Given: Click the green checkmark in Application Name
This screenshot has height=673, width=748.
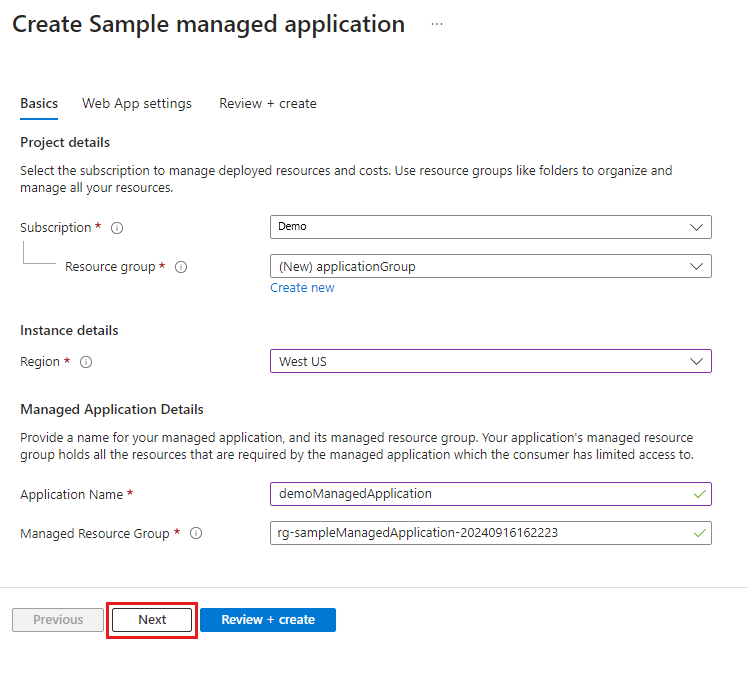Looking at the screenshot, I should click(x=700, y=494).
